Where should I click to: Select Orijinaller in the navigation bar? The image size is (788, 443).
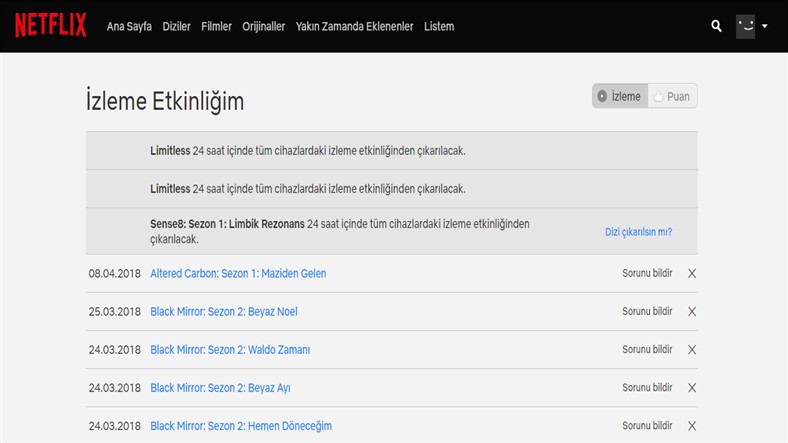[x=263, y=27]
